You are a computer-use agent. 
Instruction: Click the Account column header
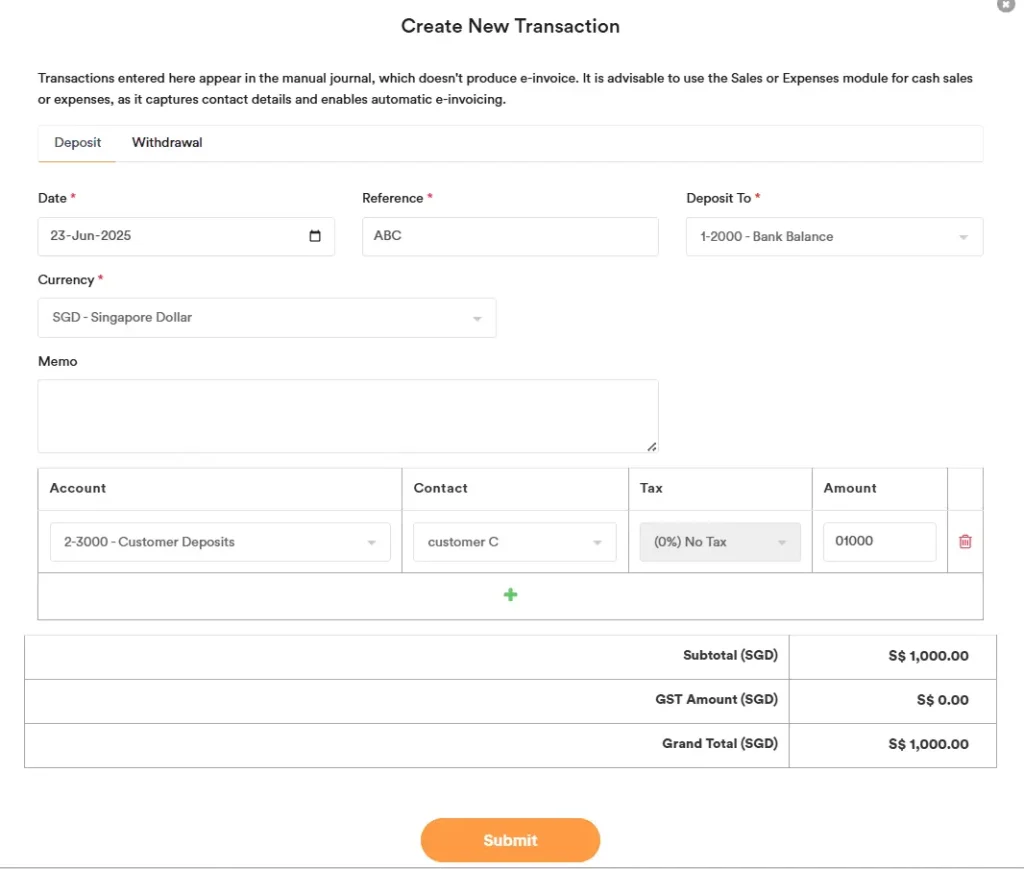tap(78, 489)
